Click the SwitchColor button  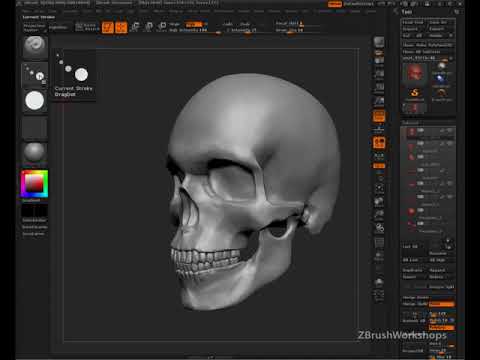pos(34,220)
